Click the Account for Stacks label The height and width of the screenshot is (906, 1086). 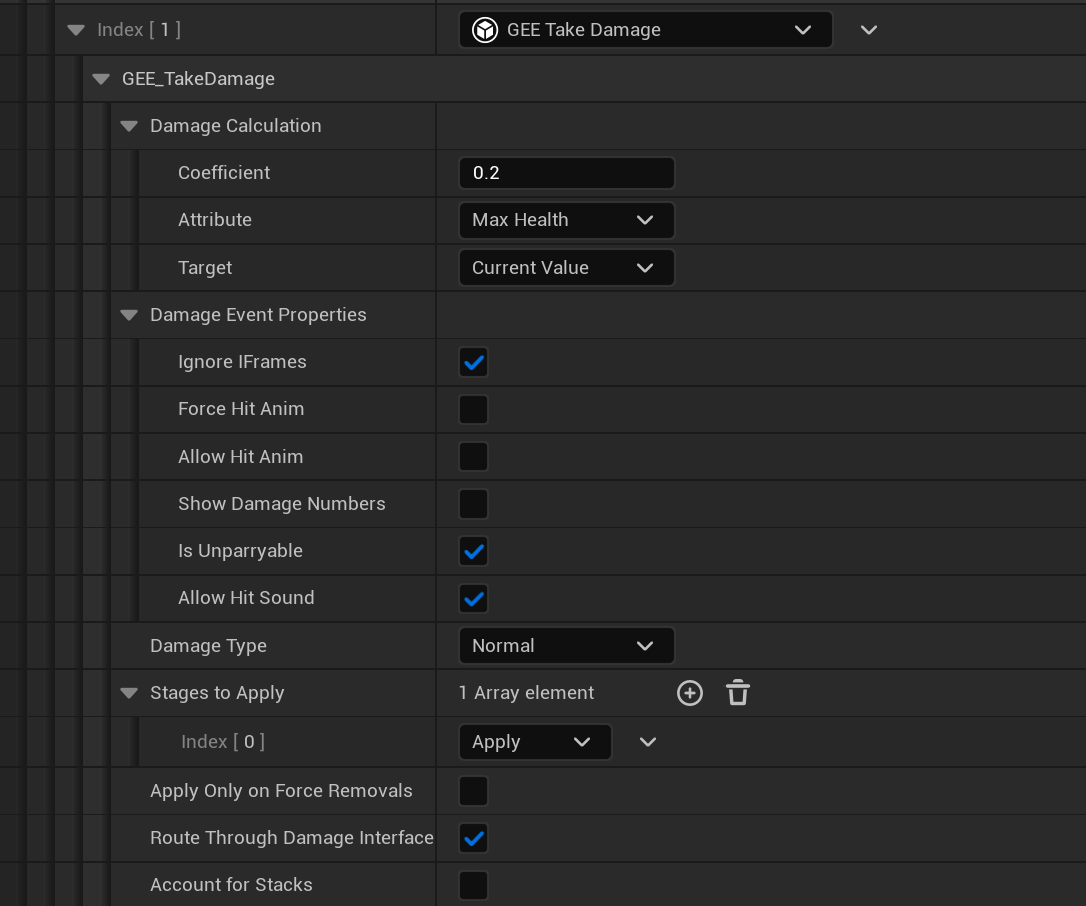coord(231,885)
